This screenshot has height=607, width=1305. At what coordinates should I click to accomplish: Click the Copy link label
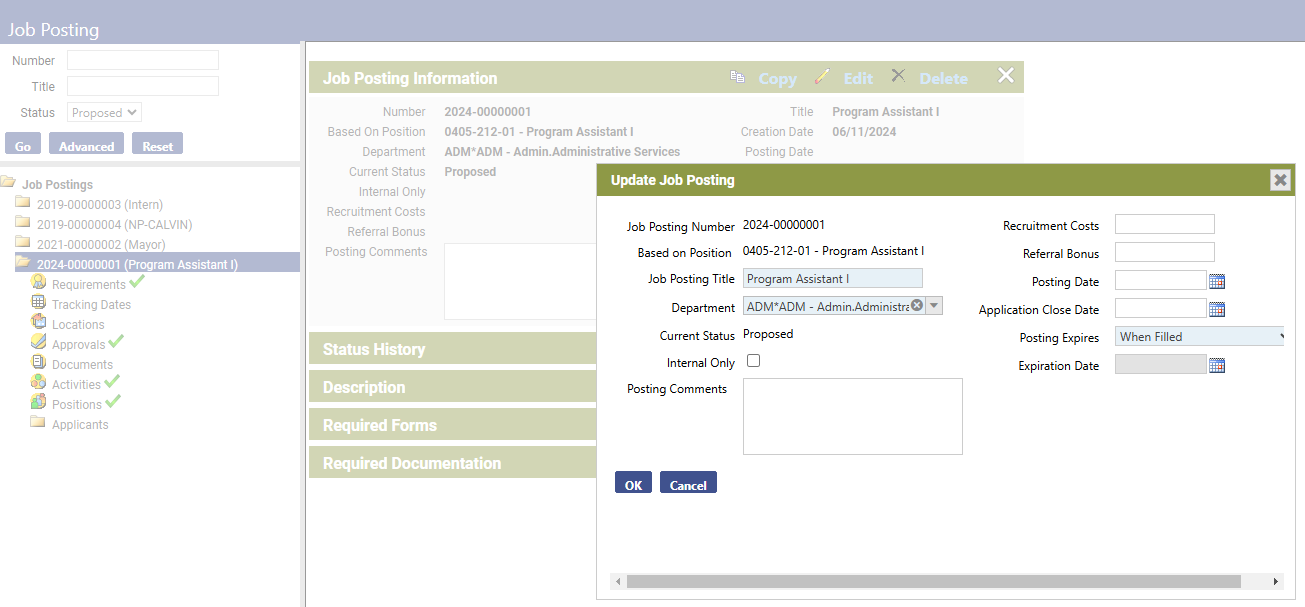pyautogui.click(x=777, y=78)
